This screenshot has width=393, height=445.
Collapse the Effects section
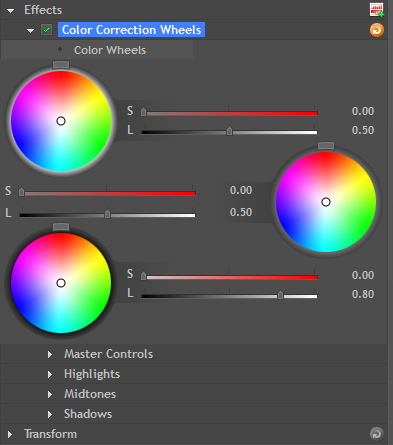coord(11,11)
